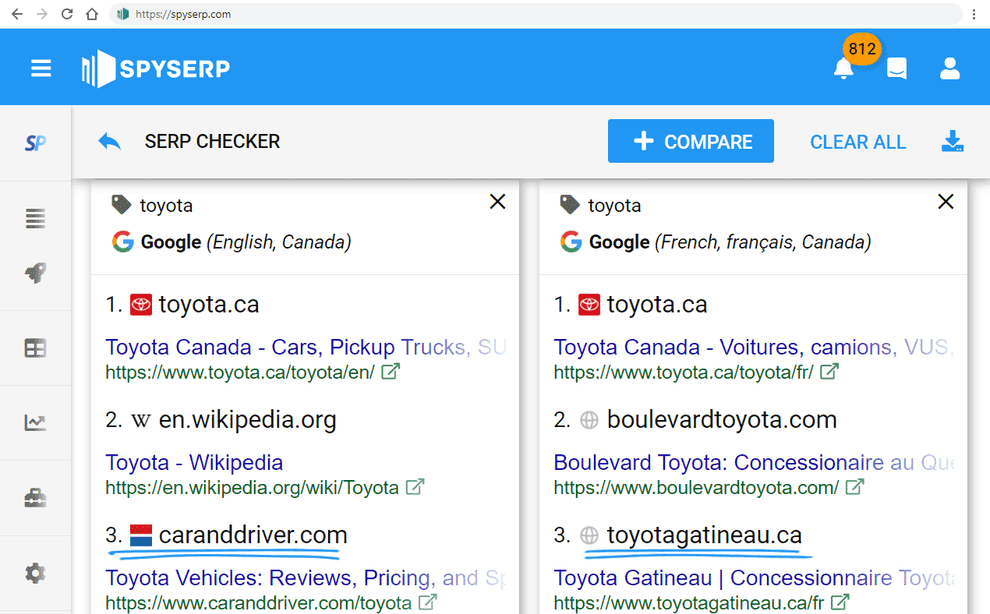Click CLEAR ALL to reset comparisons

coord(857,142)
